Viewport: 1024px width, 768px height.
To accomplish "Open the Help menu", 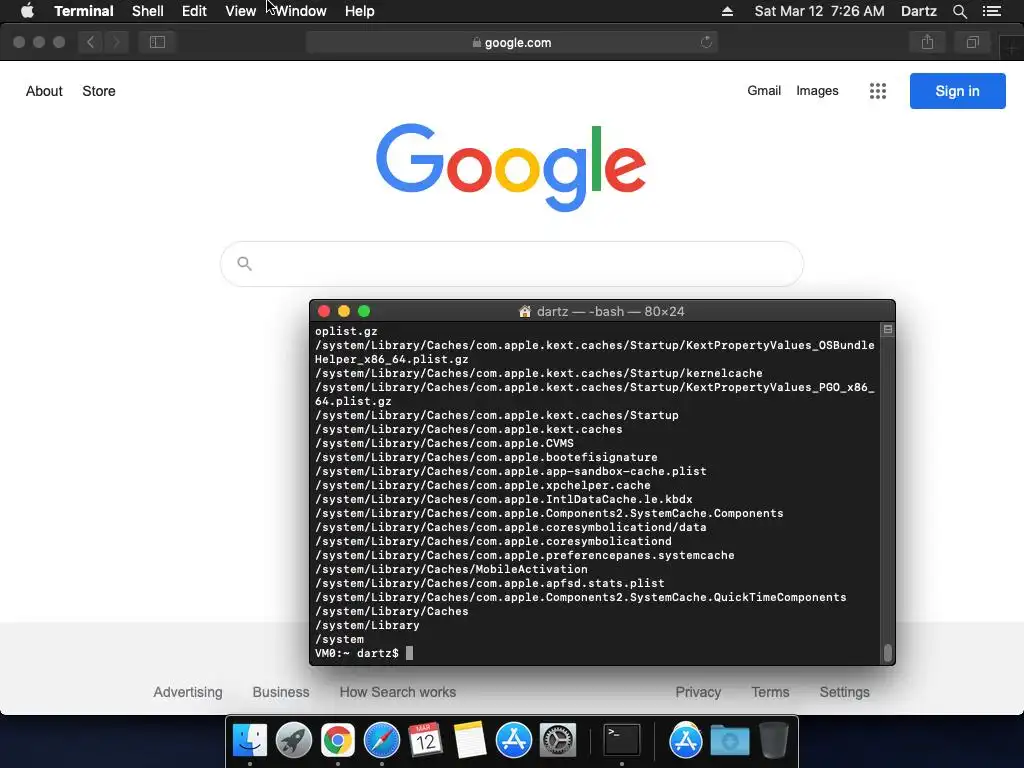I will [359, 11].
